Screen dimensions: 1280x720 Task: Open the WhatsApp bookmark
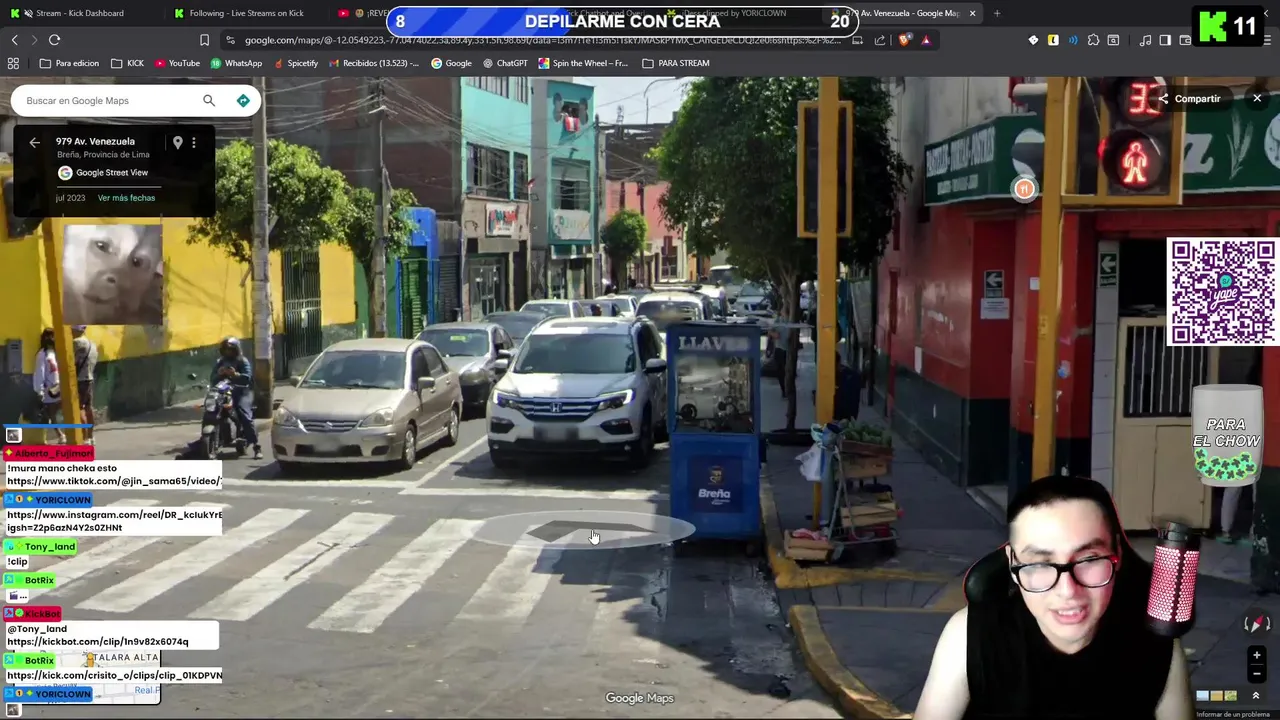point(236,63)
